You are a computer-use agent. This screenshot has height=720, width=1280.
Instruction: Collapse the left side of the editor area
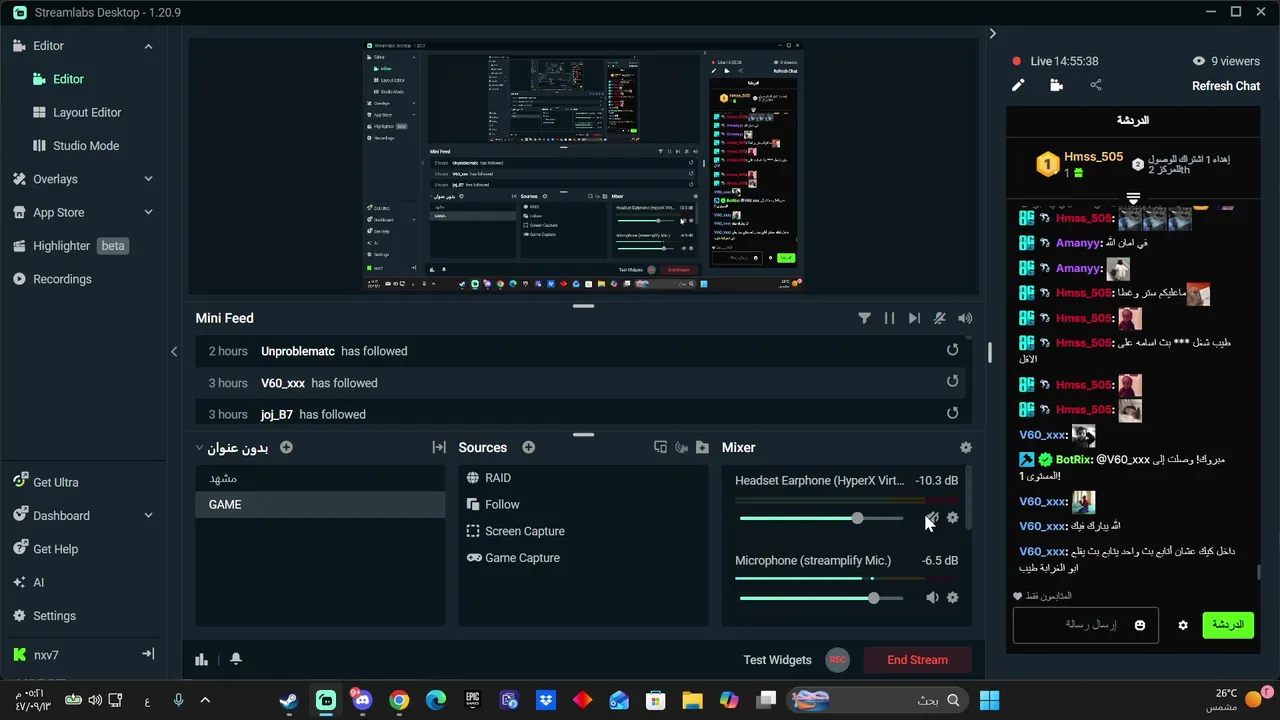click(x=174, y=351)
